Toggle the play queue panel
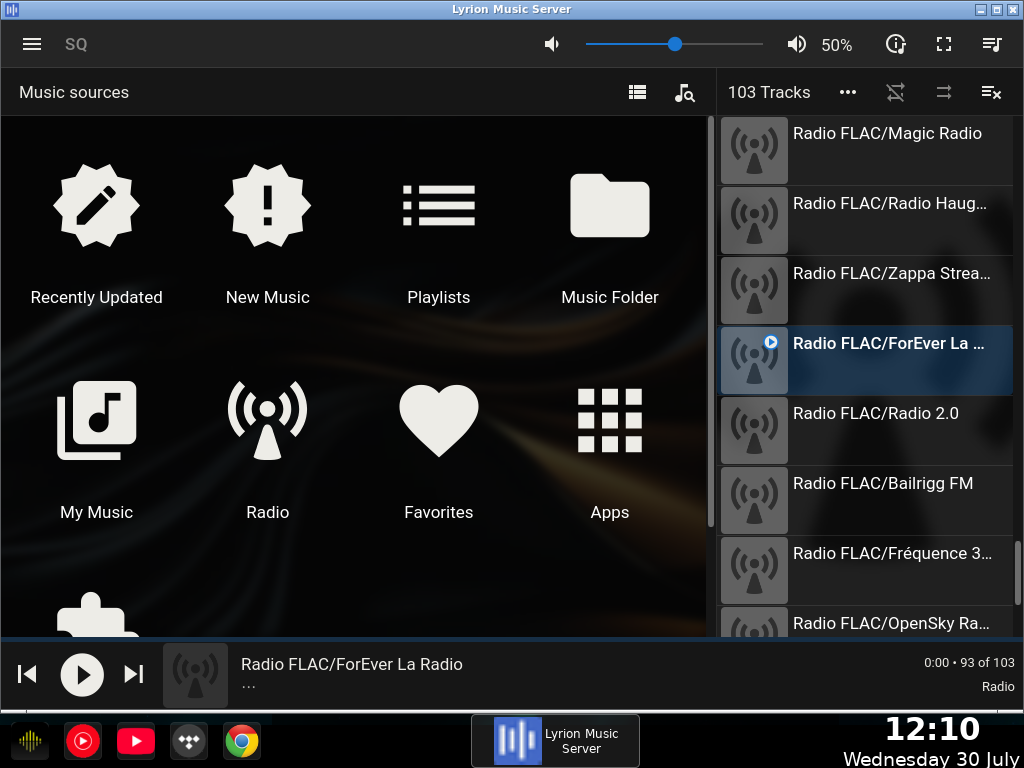1024x768 pixels. [x=992, y=44]
